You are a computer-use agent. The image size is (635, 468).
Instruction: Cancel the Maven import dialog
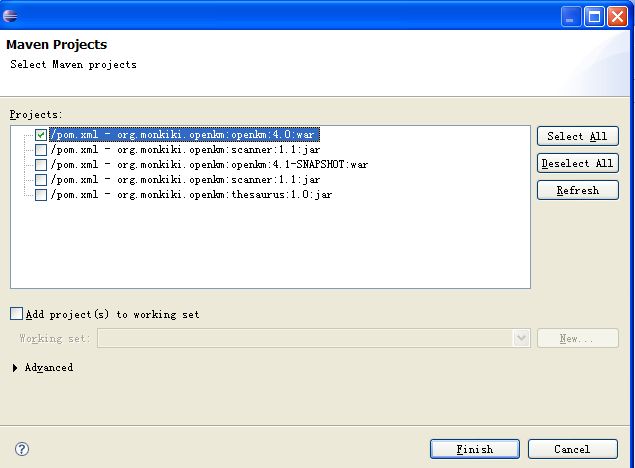(573, 449)
